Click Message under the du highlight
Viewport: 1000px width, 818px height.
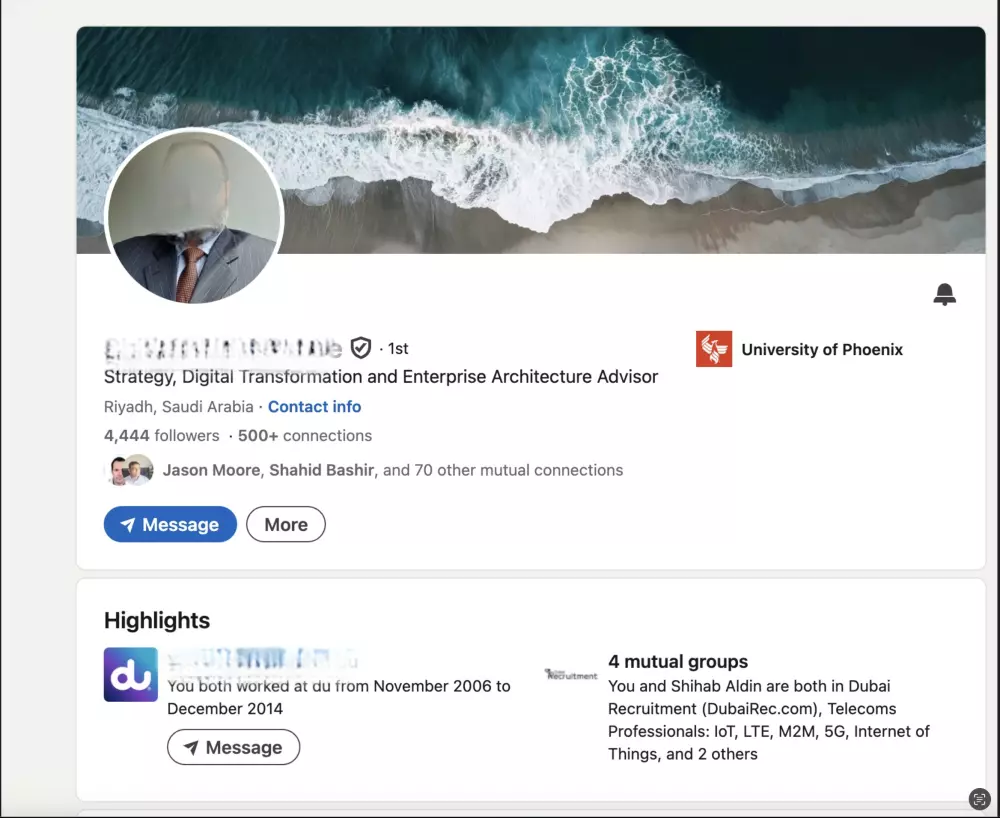pos(233,747)
